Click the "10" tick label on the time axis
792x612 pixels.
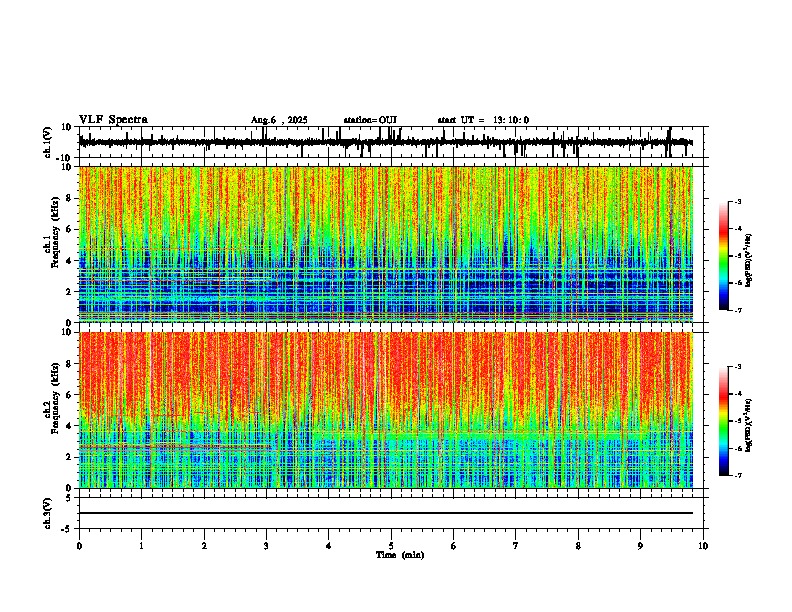click(703, 546)
